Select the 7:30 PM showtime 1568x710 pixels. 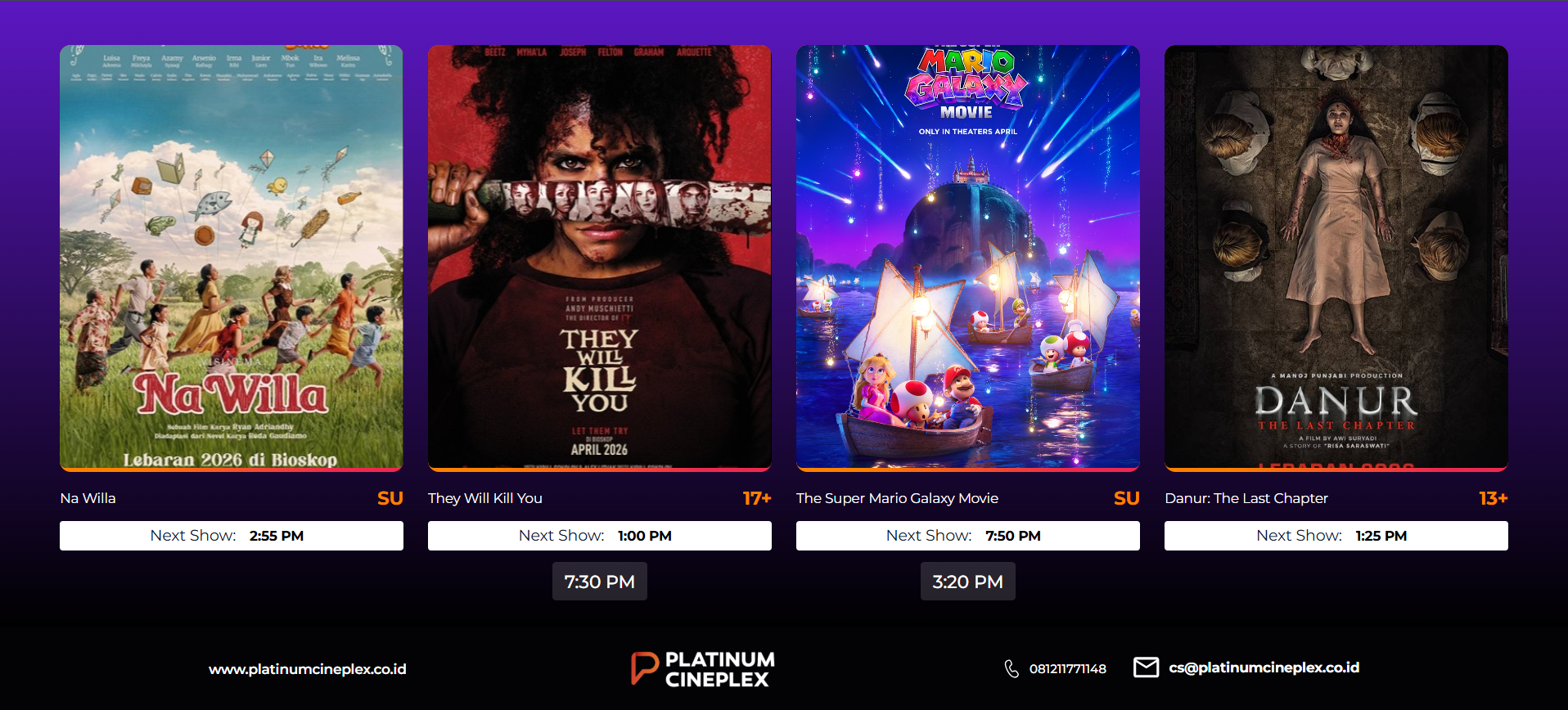[x=600, y=582]
